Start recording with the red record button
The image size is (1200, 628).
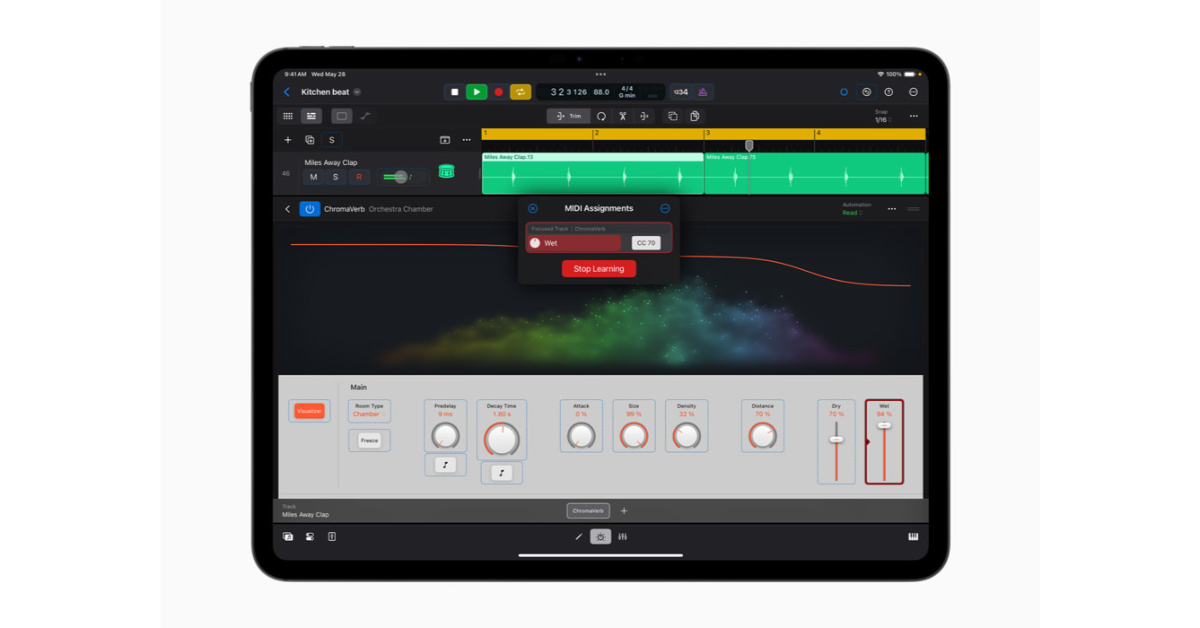click(x=499, y=92)
